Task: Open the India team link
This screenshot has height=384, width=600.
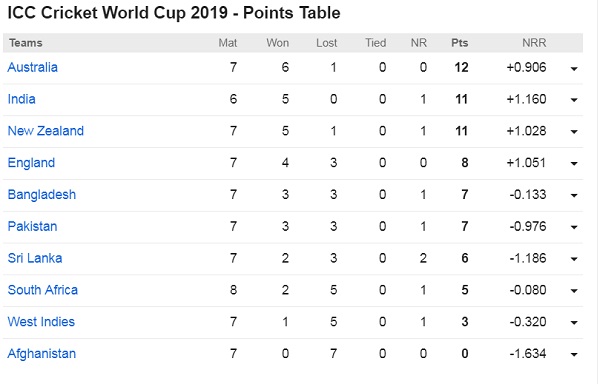Action: tap(21, 99)
